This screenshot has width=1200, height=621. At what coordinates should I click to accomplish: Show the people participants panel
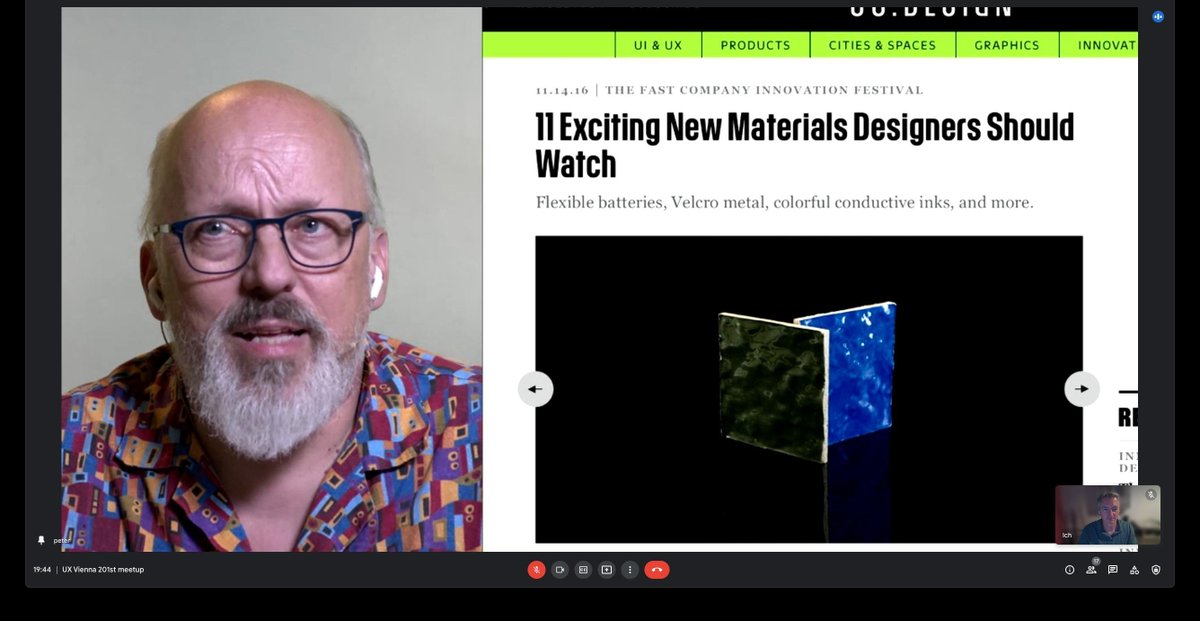point(1091,570)
